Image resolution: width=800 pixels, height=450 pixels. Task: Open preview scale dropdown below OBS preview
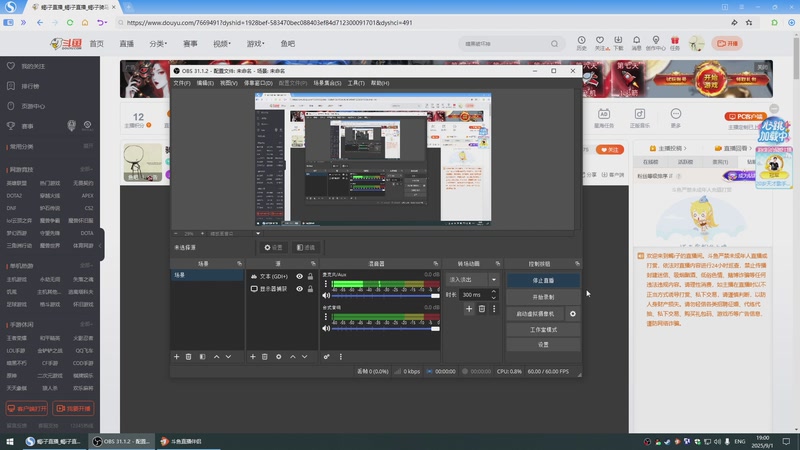[258, 234]
